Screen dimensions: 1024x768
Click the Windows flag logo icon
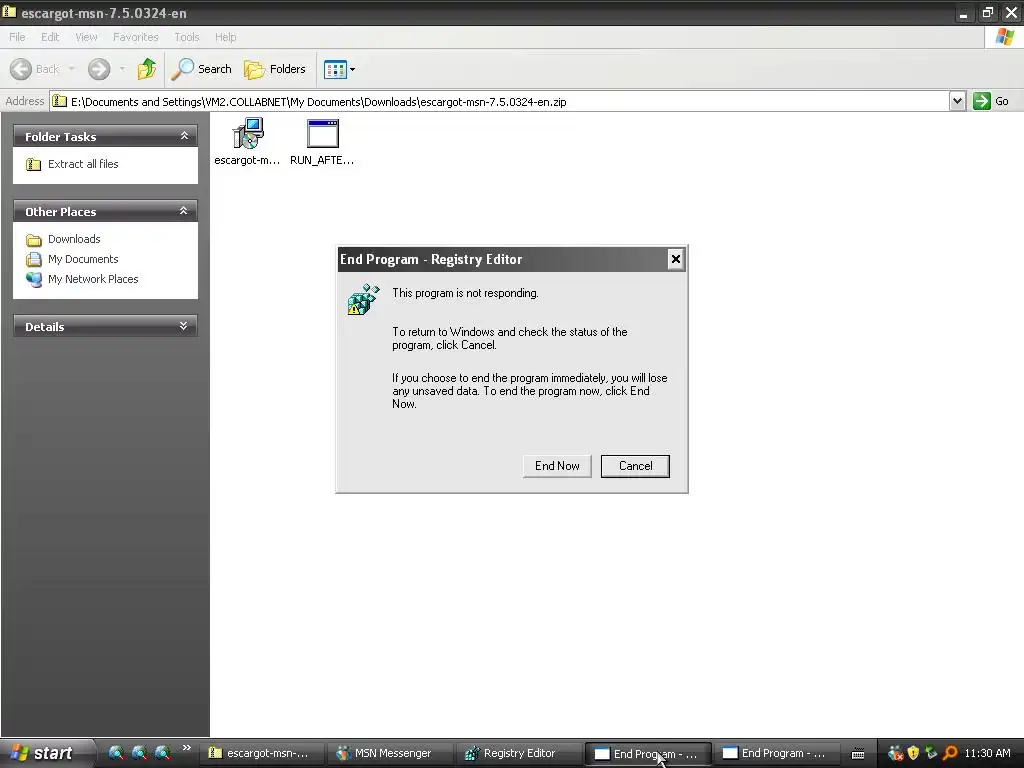1004,37
